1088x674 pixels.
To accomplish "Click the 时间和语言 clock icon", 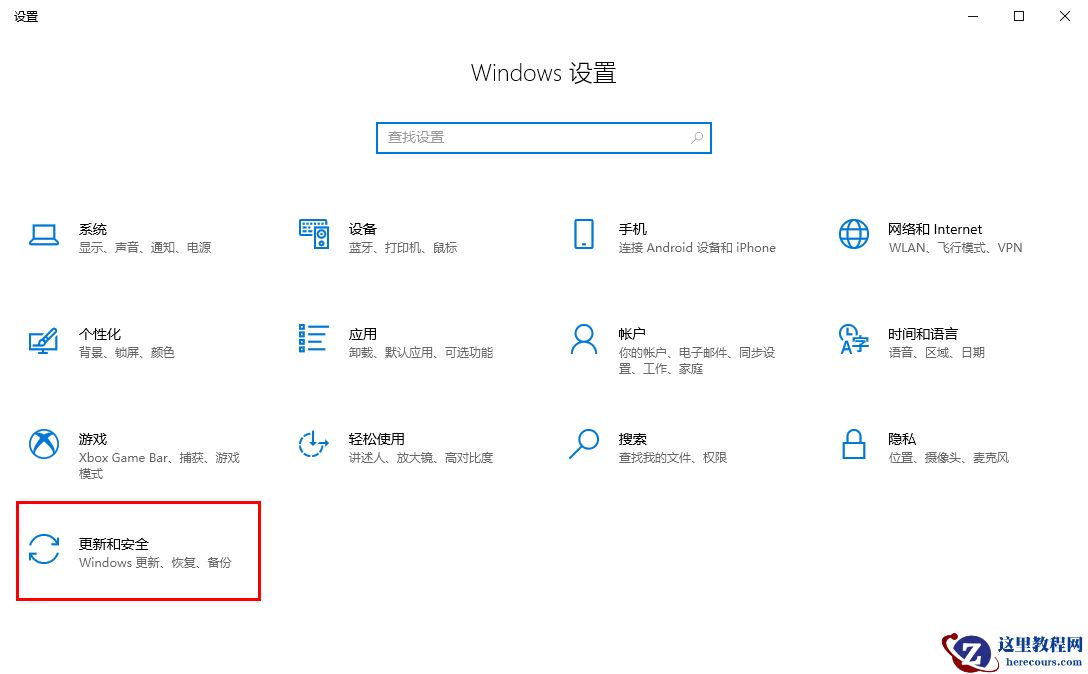I will click(x=853, y=341).
